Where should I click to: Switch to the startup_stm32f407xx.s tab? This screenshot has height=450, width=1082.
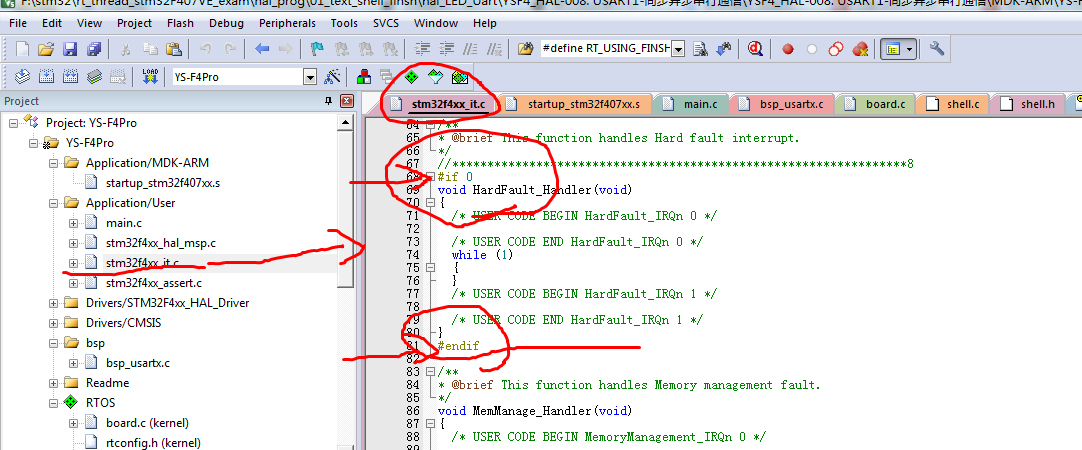click(x=576, y=104)
